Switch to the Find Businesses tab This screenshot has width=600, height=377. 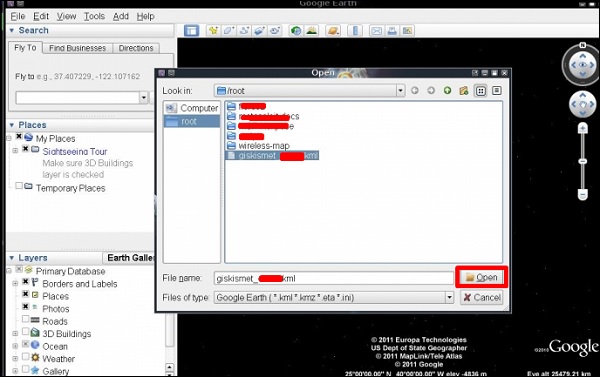click(x=77, y=48)
